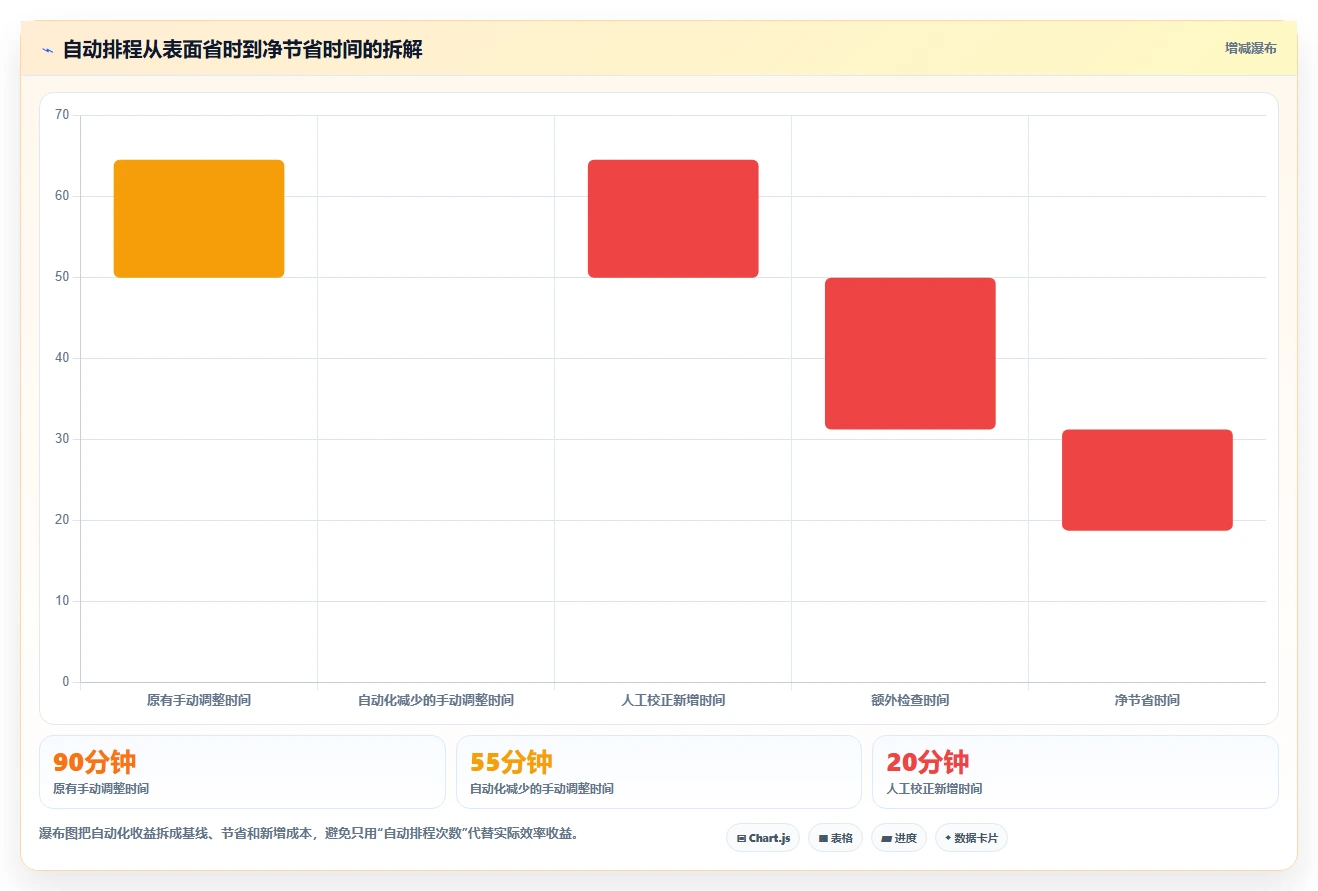Click the y-axis value 20
The image size is (1318, 891).
click(62, 520)
